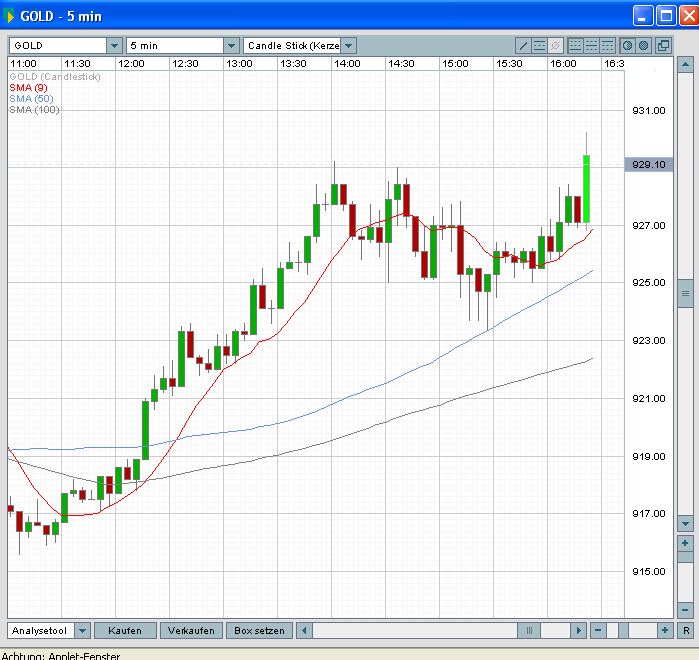Maximize the GOLD - 5 min window

click(666, 16)
